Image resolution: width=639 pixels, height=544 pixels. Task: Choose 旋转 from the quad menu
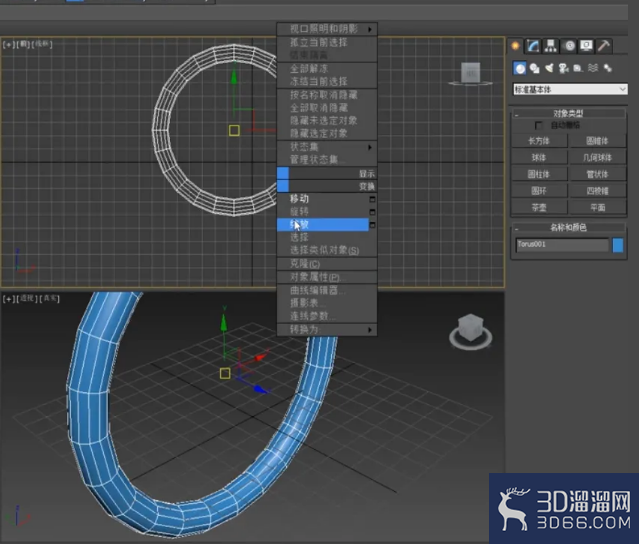tap(323, 211)
